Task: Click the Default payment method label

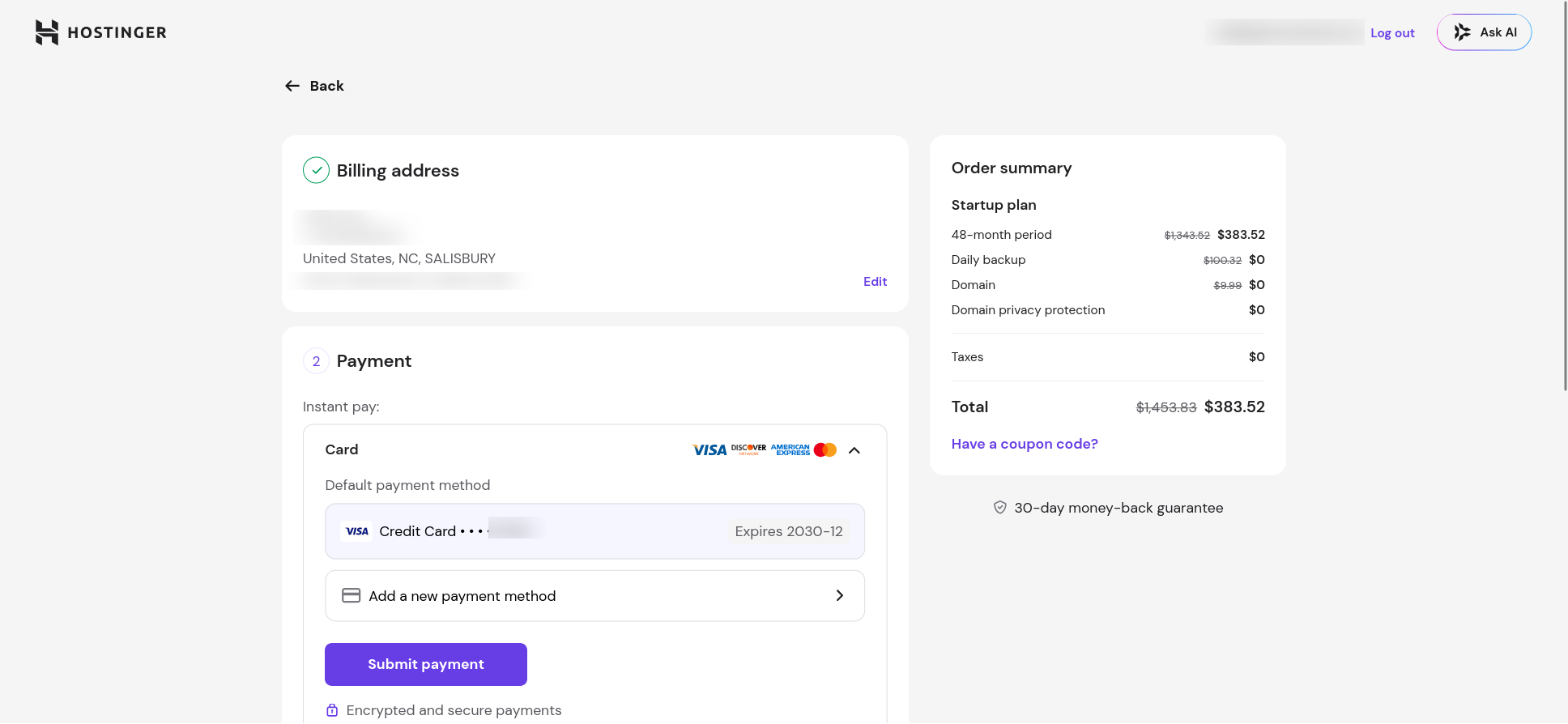Action: [407, 485]
